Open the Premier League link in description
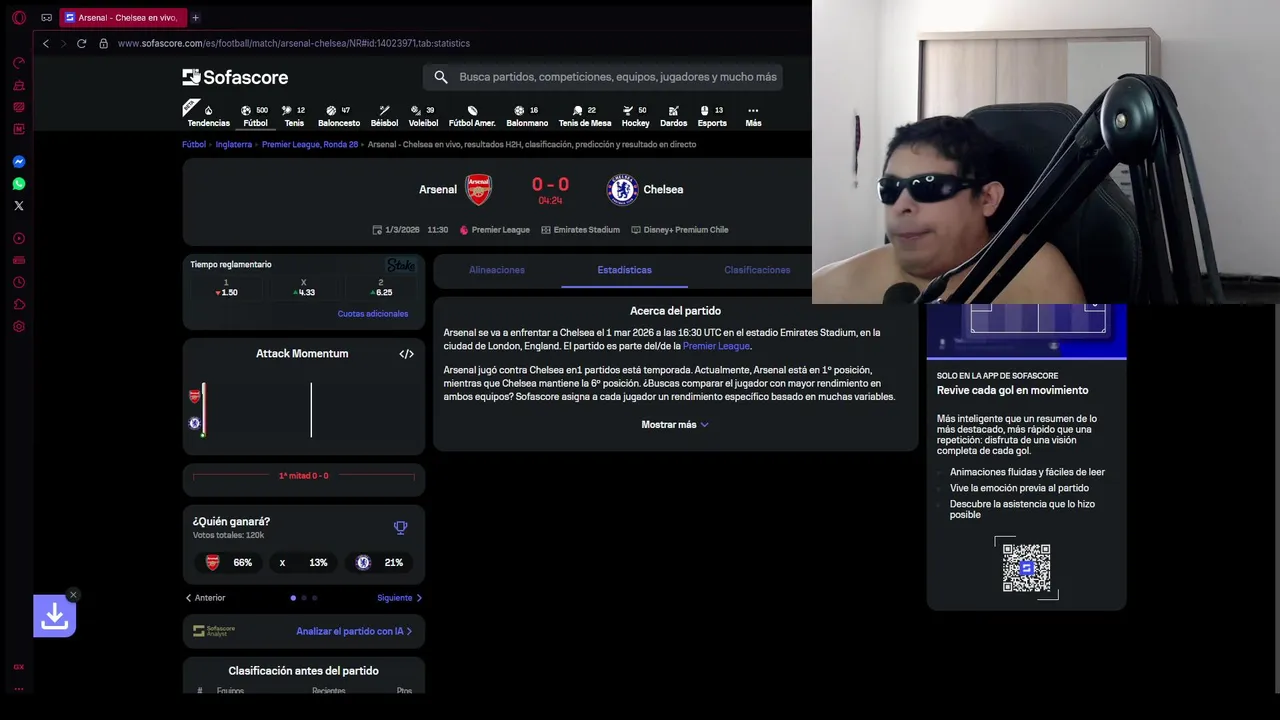Image resolution: width=1280 pixels, height=720 pixels. 716,346
